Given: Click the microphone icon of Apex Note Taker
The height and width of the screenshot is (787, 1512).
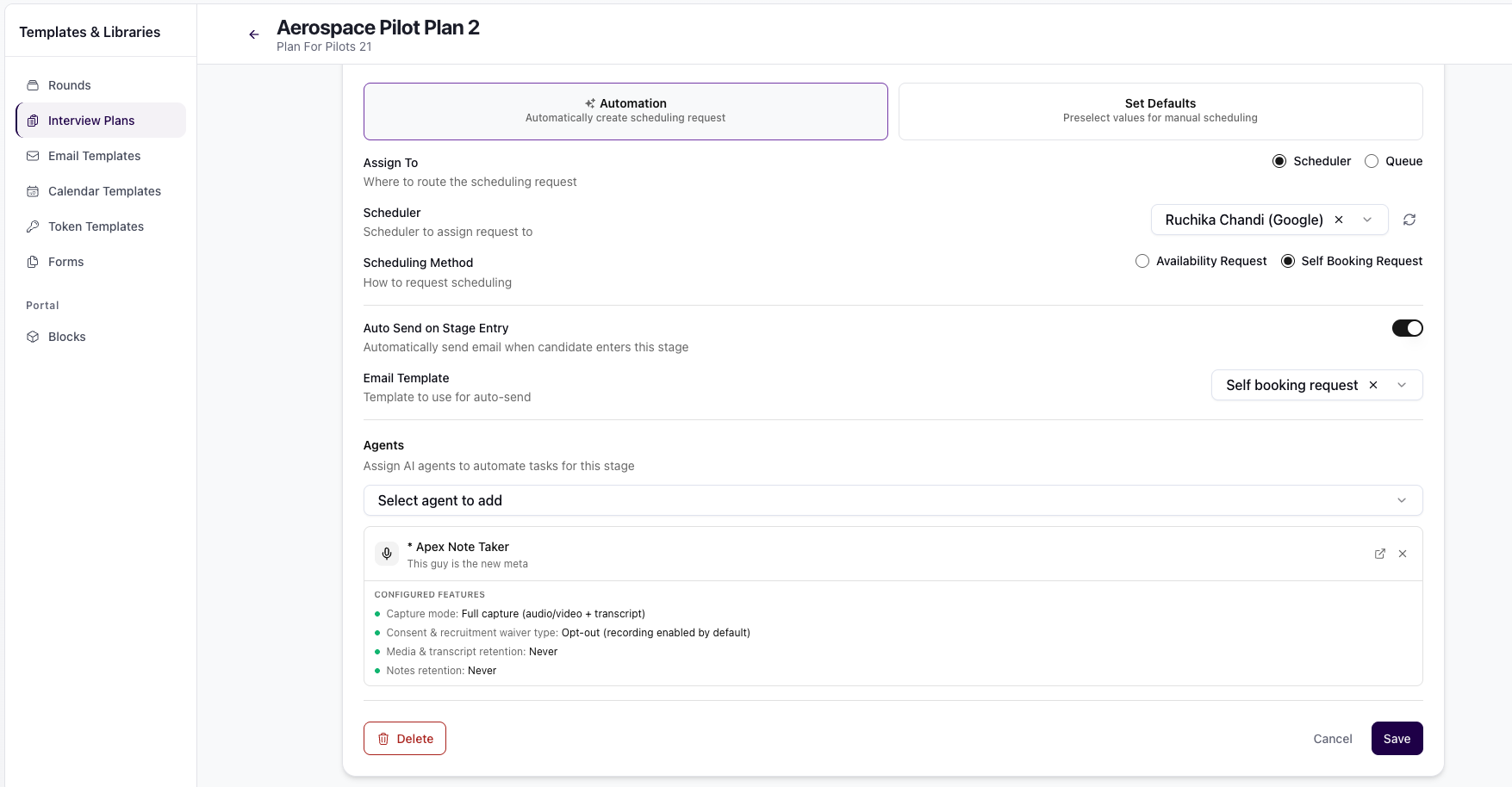Looking at the screenshot, I should (x=387, y=554).
